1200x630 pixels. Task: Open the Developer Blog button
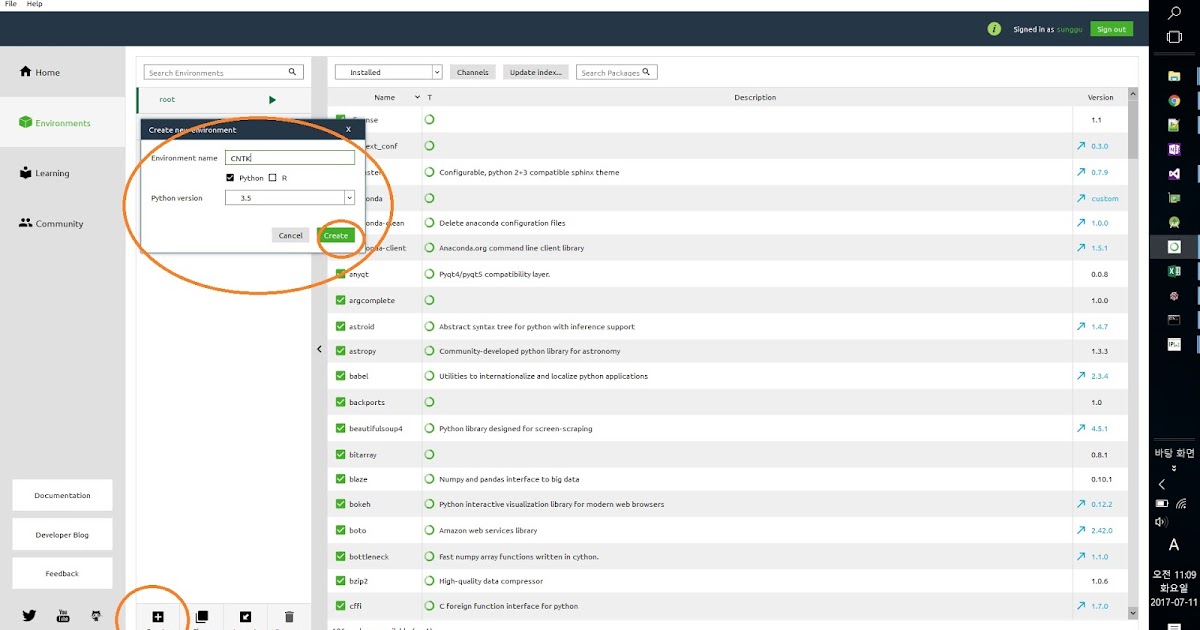pyautogui.click(x=62, y=534)
